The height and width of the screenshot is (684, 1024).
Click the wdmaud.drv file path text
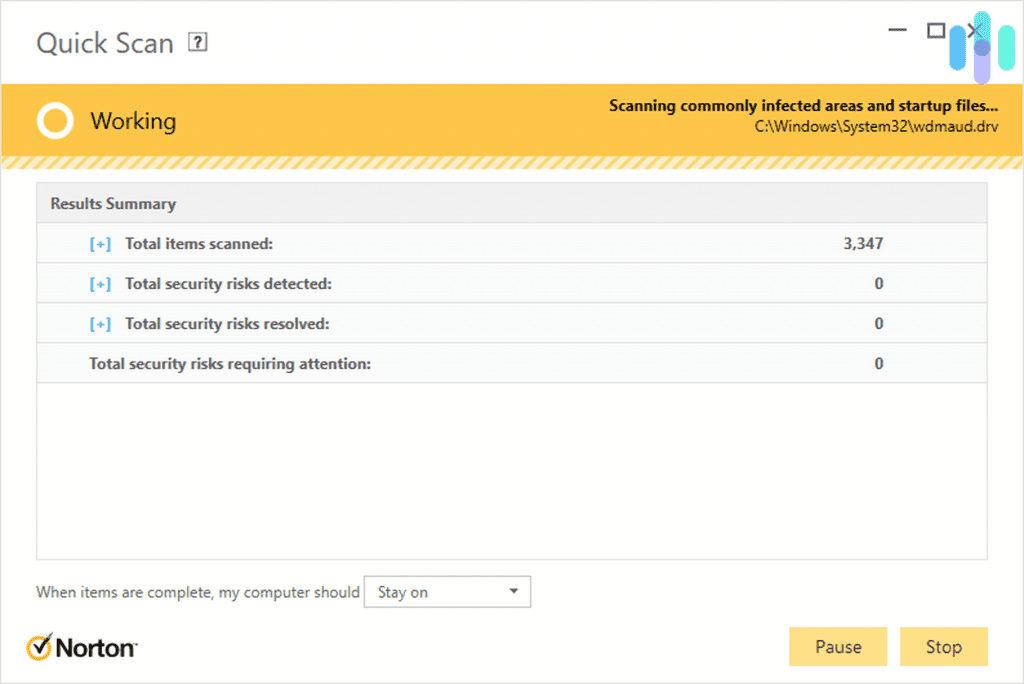pos(875,127)
